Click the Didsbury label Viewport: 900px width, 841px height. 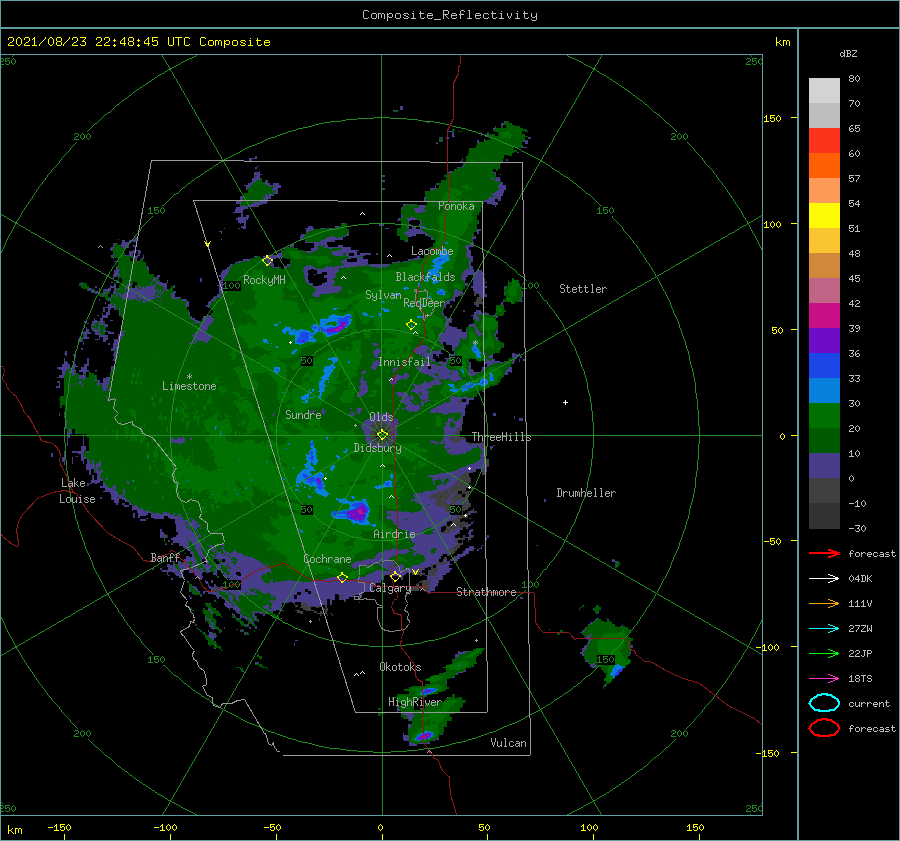[x=378, y=448]
